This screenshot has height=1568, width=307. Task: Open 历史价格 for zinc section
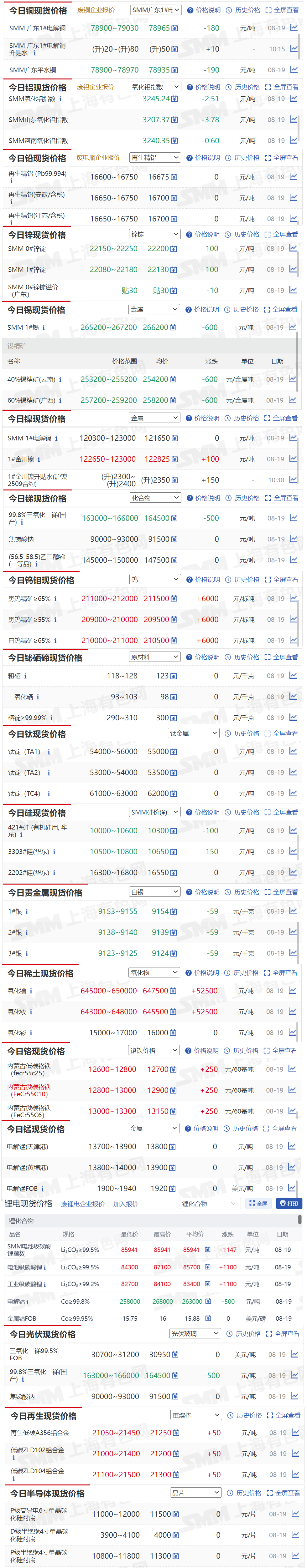pyautogui.click(x=242, y=234)
